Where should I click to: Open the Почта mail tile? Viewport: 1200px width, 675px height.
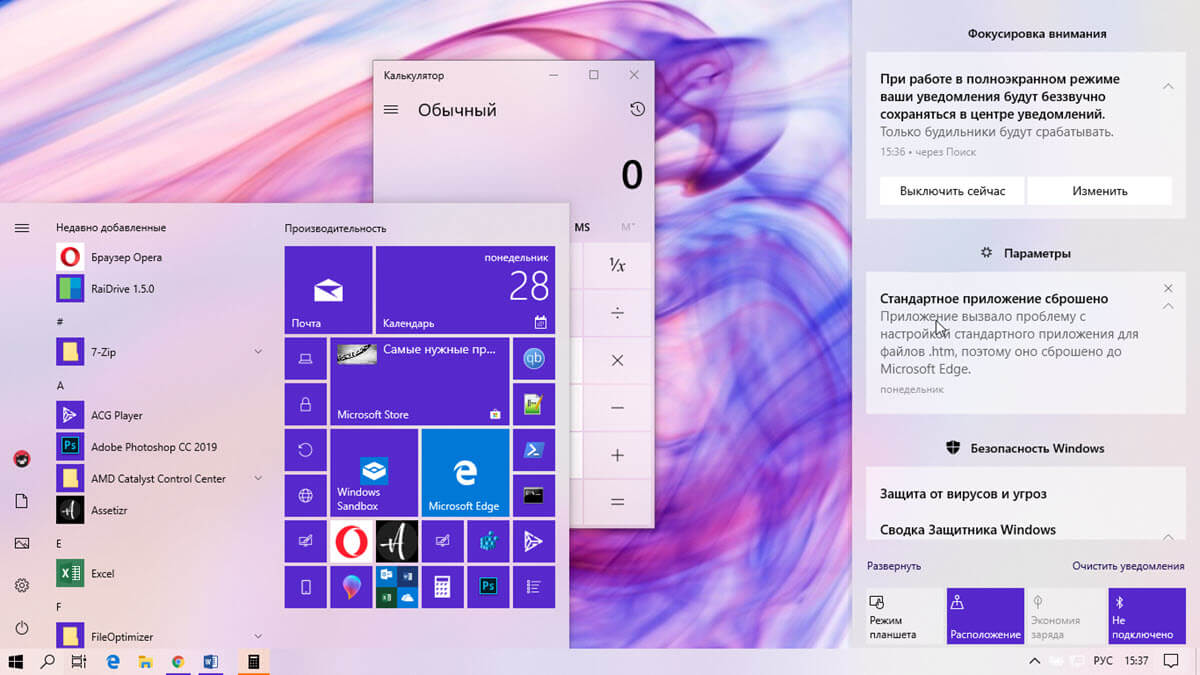pyautogui.click(x=328, y=290)
